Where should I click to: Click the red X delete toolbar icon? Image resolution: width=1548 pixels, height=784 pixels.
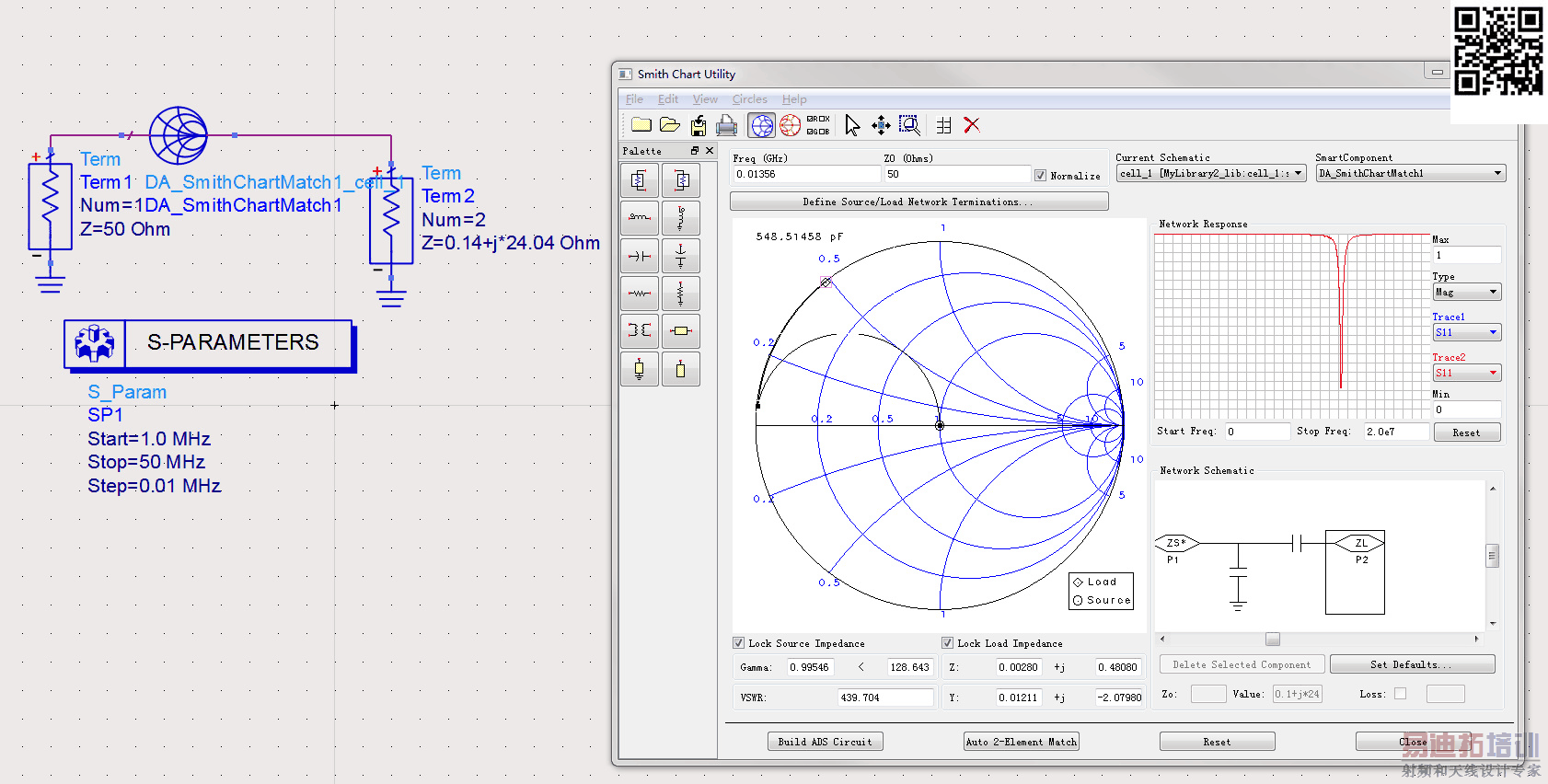click(972, 125)
